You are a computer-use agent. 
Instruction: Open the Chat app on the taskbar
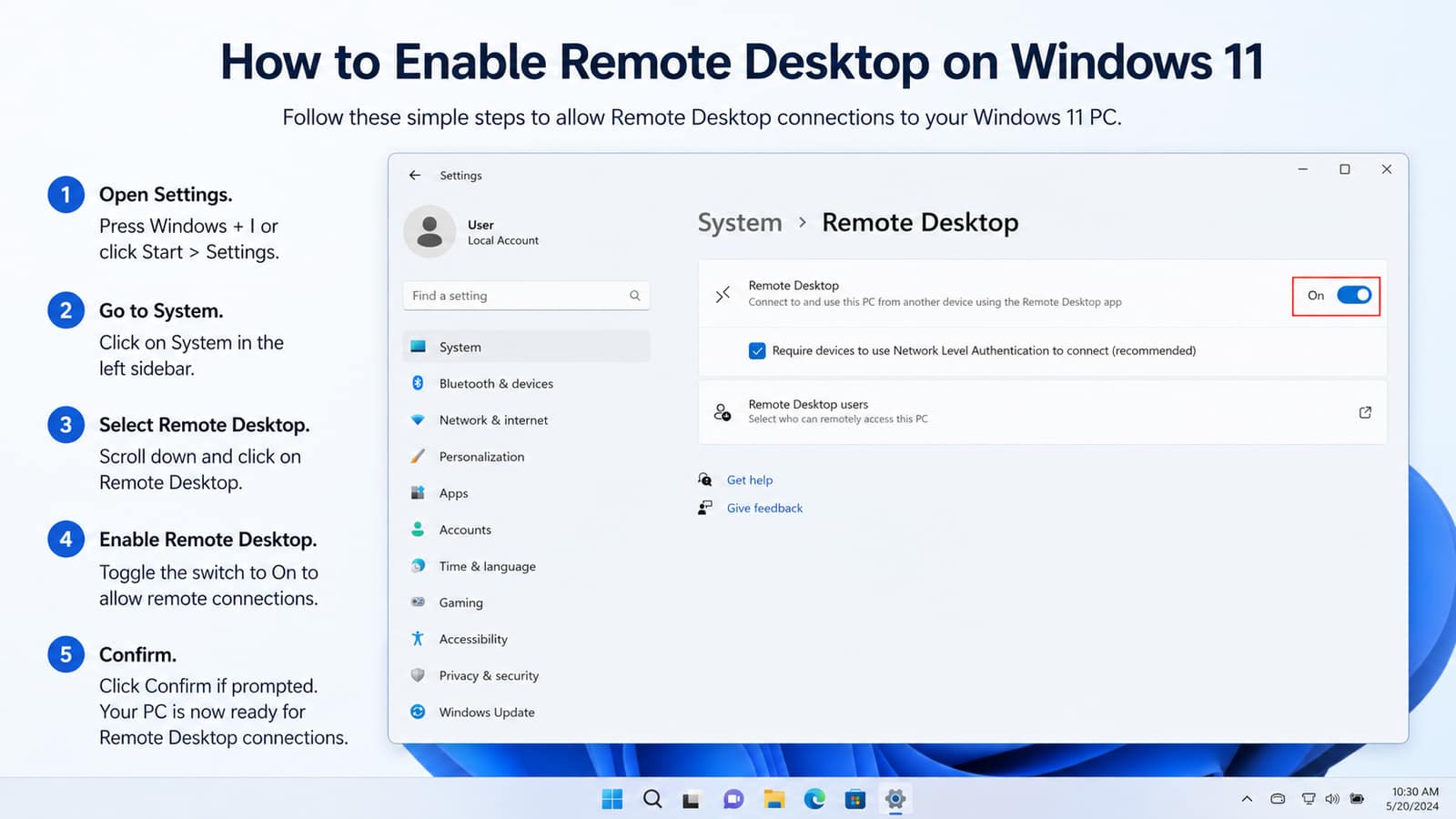coord(733,799)
